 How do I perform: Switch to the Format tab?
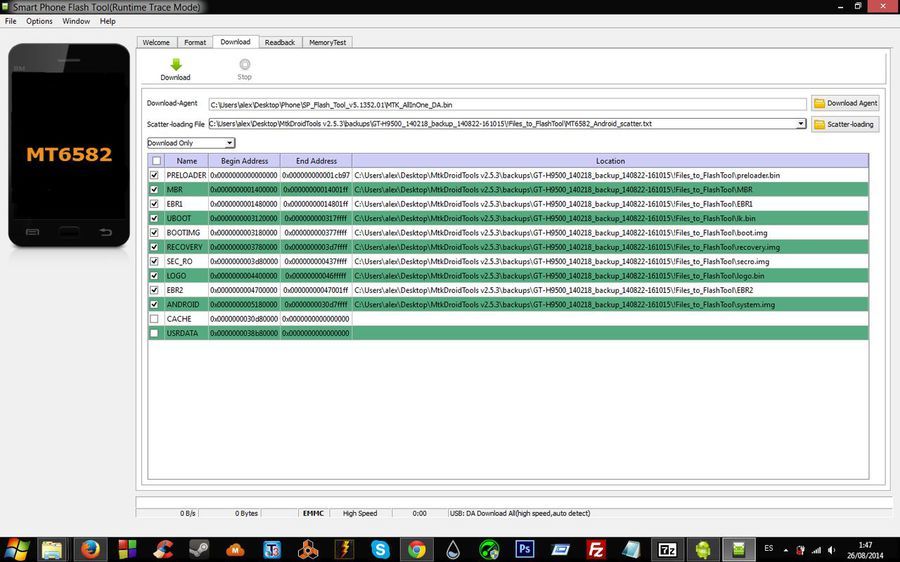(x=195, y=42)
